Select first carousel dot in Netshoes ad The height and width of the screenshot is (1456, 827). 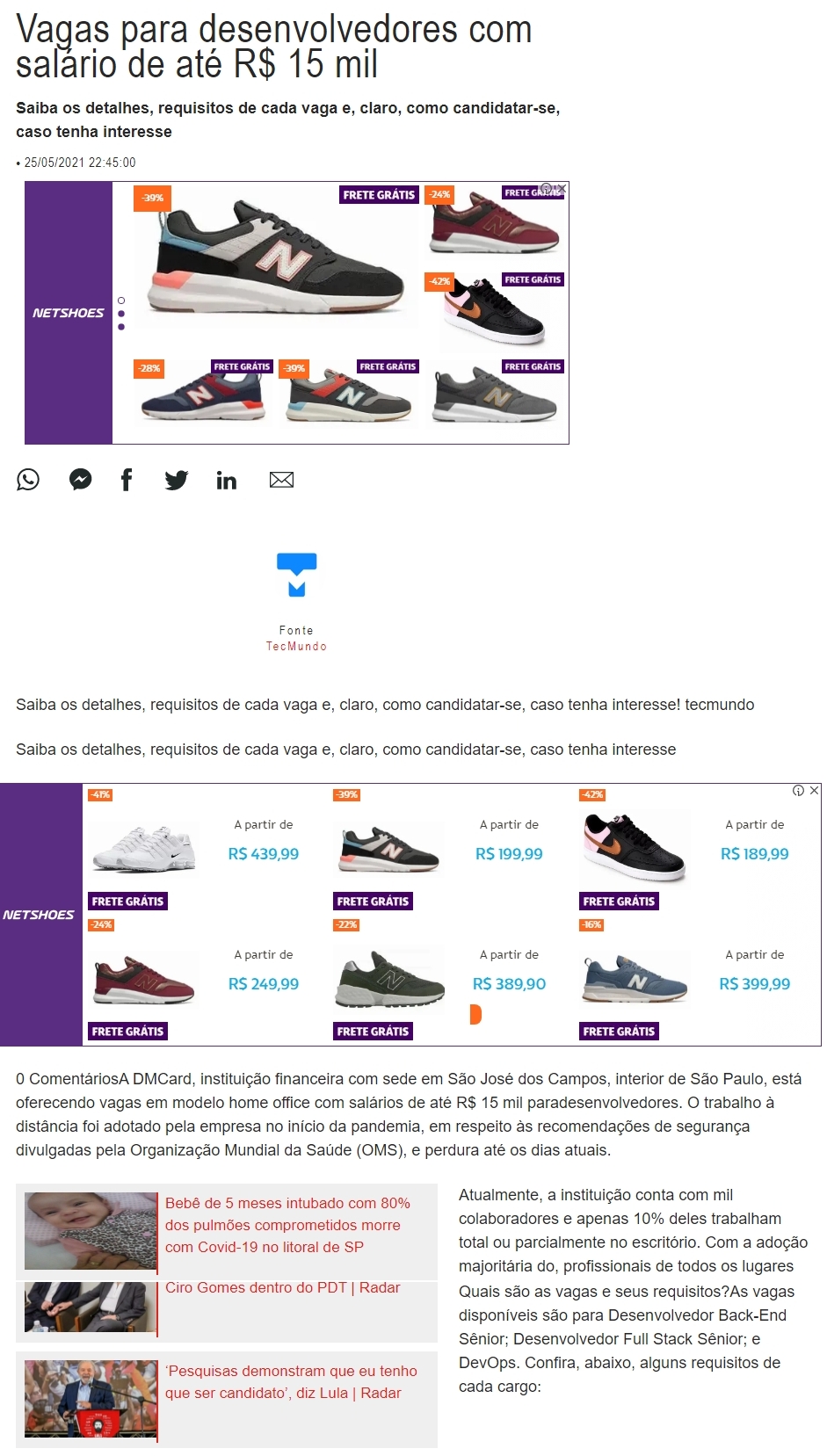point(121,301)
